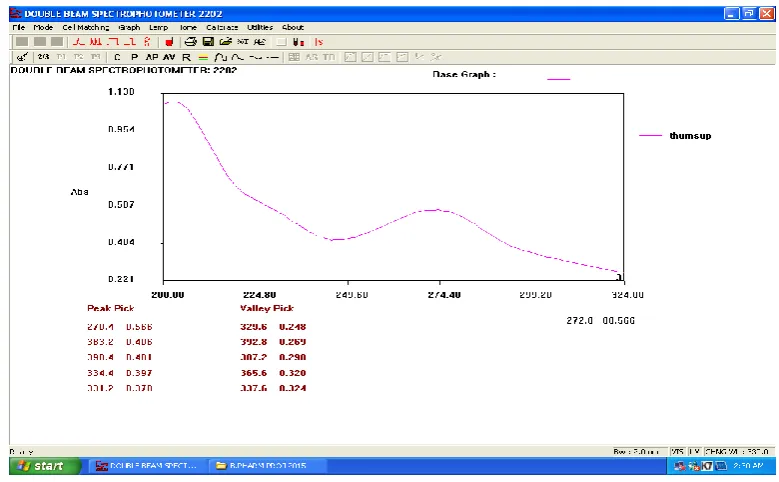Open the B.PHARM folder taskbar item
This screenshot has width=779, height=482.
(x=267, y=466)
